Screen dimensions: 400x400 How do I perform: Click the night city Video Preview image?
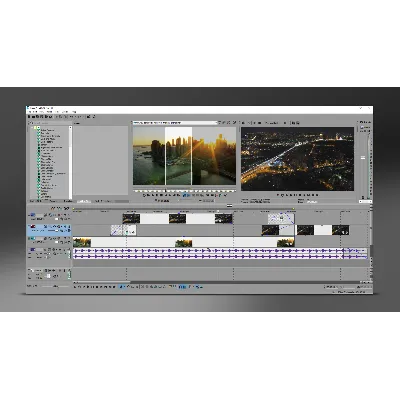(x=297, y=159)
